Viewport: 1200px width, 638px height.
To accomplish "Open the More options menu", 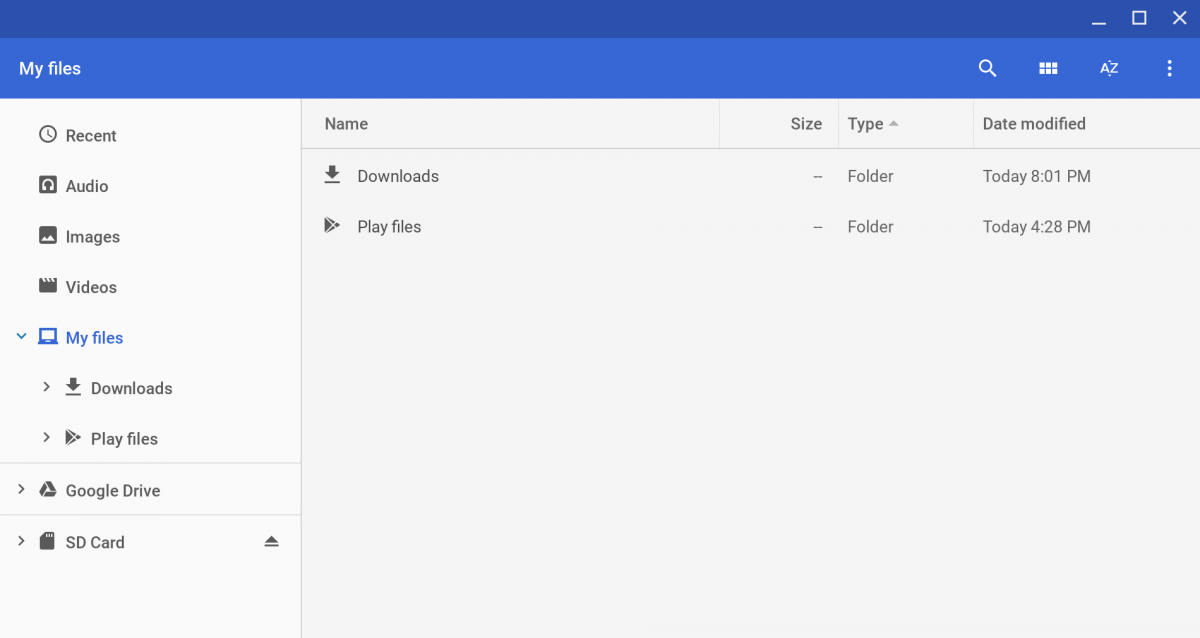I will (x=1169, y=68).
